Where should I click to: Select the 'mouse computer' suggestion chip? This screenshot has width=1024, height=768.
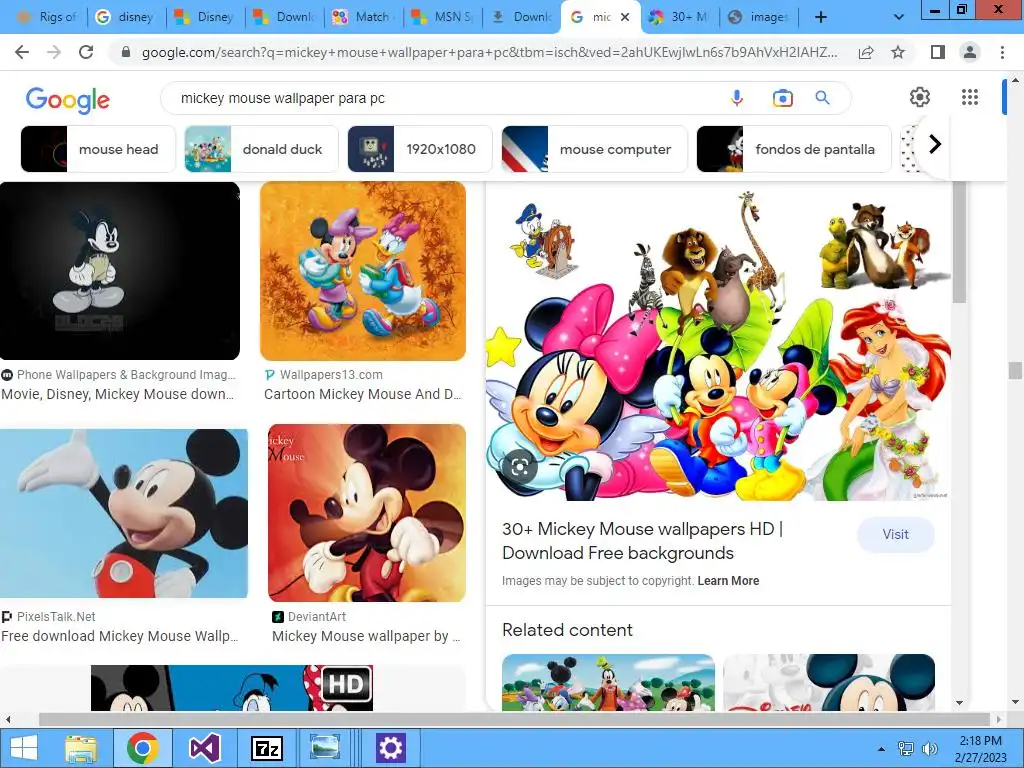594,149
